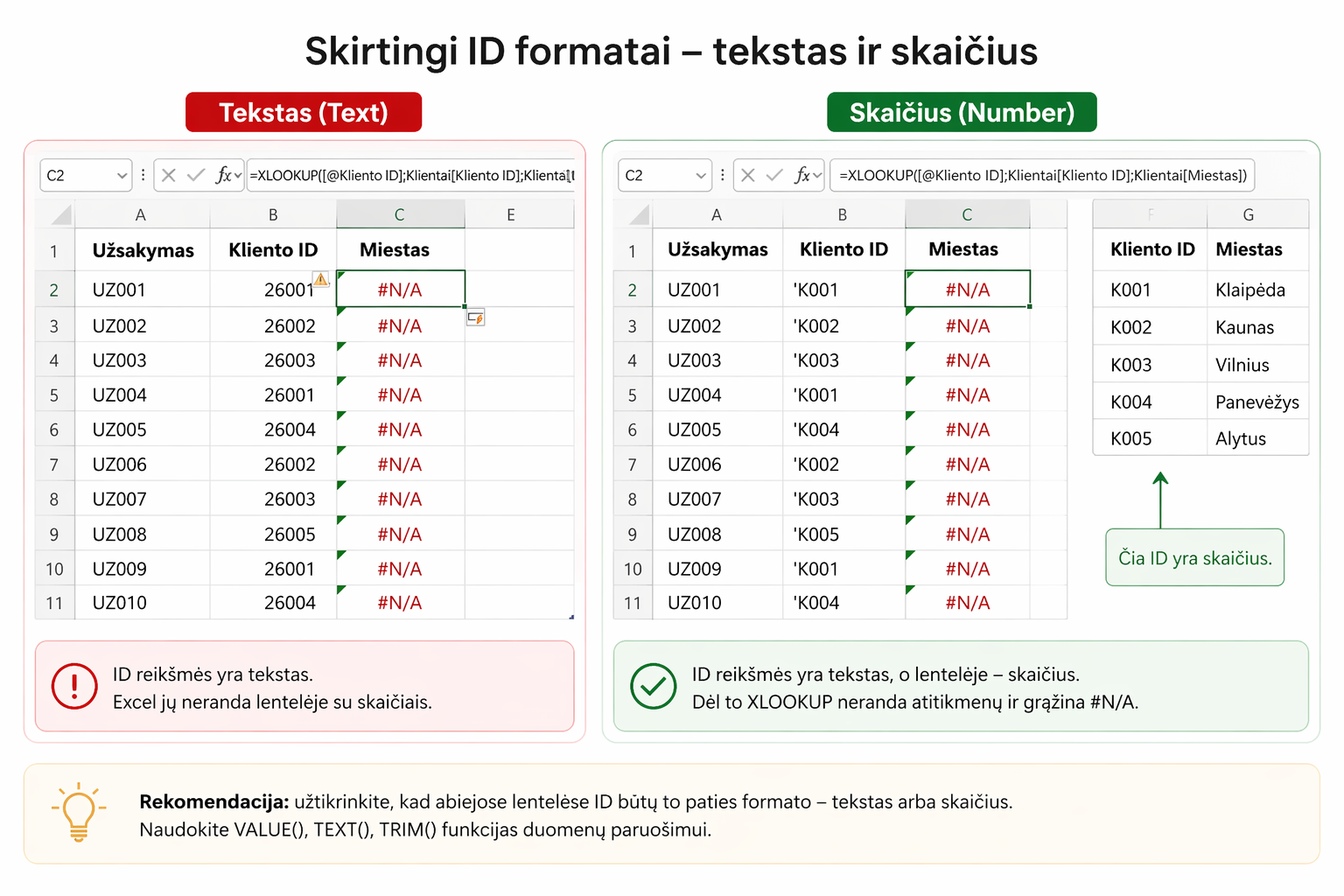Click the lightbulb icon beside Rekomendacija
Viewport: 1344px width, 896px height.
coord(79,812)
